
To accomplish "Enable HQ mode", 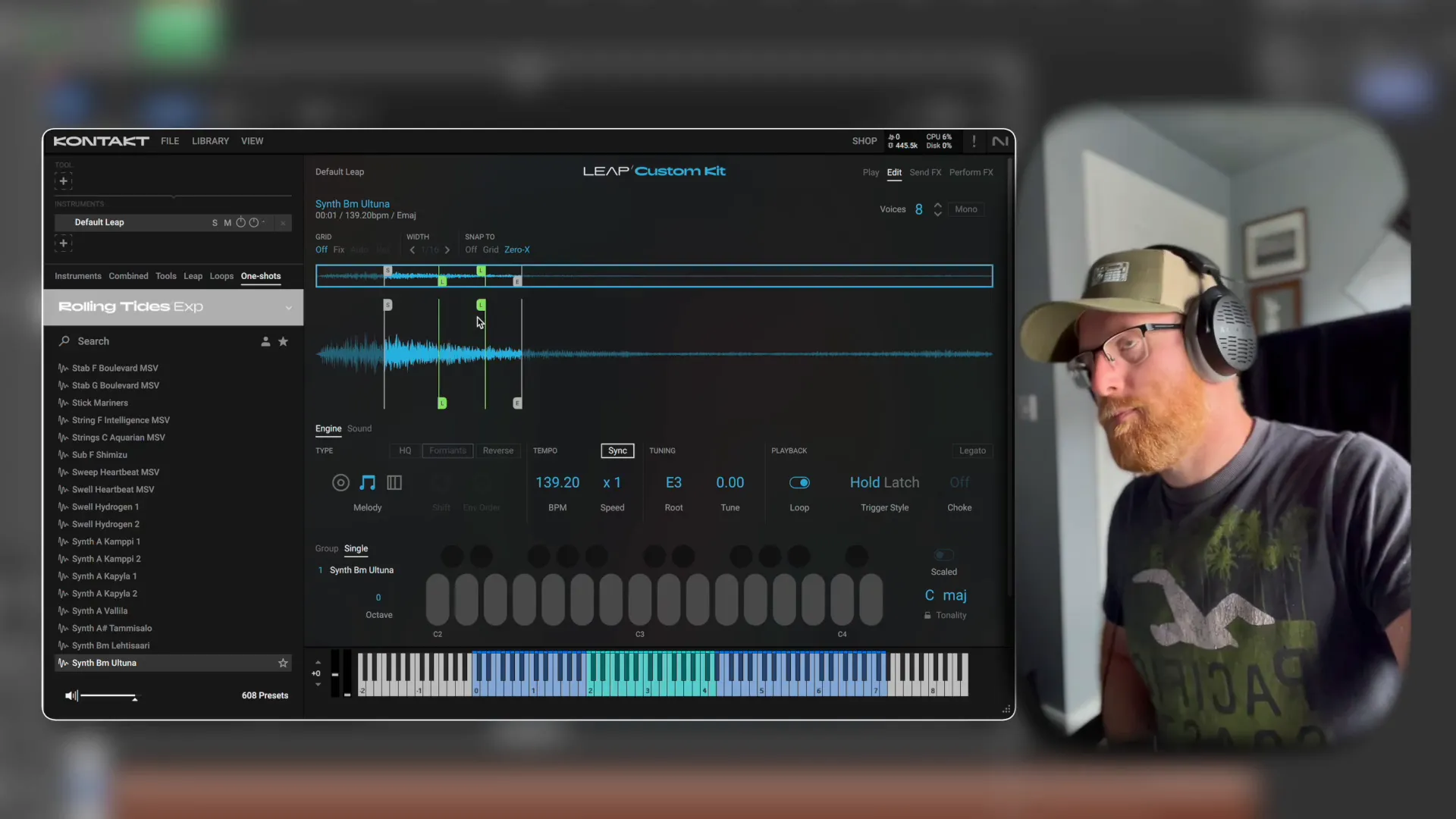I will (405, 450).
